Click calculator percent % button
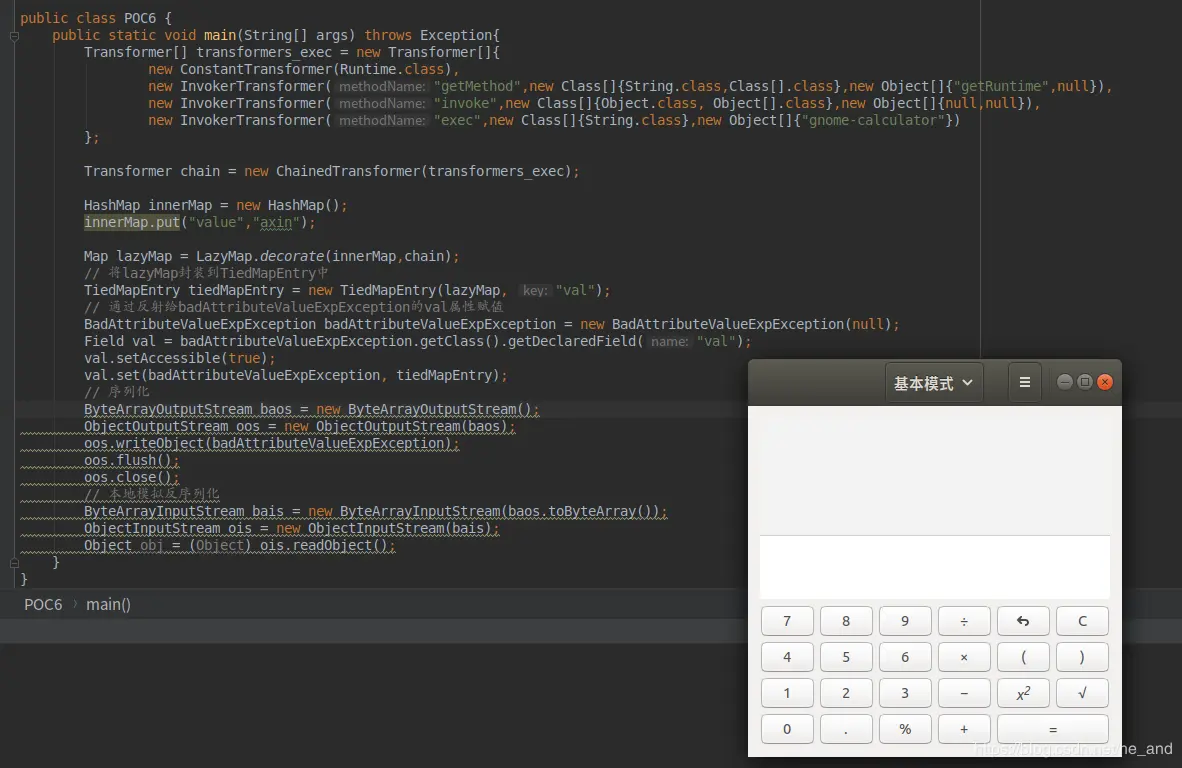Viewport: 1182px width, 768px height. click(x=905, y=729)
